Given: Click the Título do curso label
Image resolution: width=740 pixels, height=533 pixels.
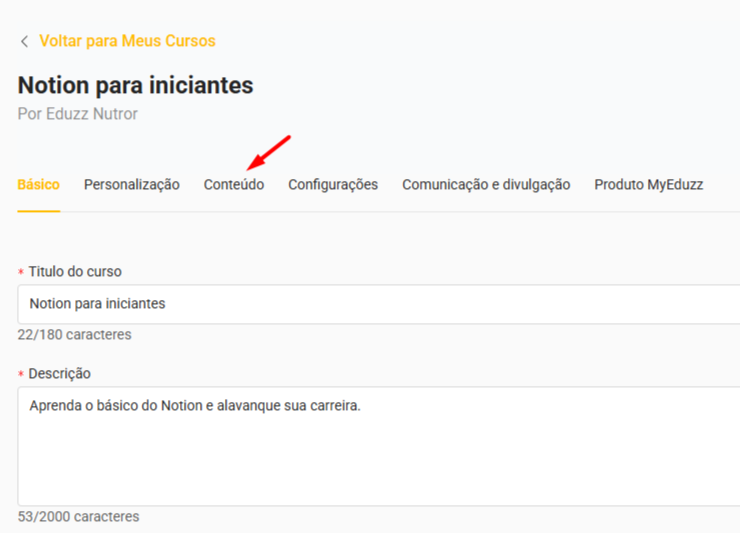Looking at the screenshot, I should click(75, 272).
